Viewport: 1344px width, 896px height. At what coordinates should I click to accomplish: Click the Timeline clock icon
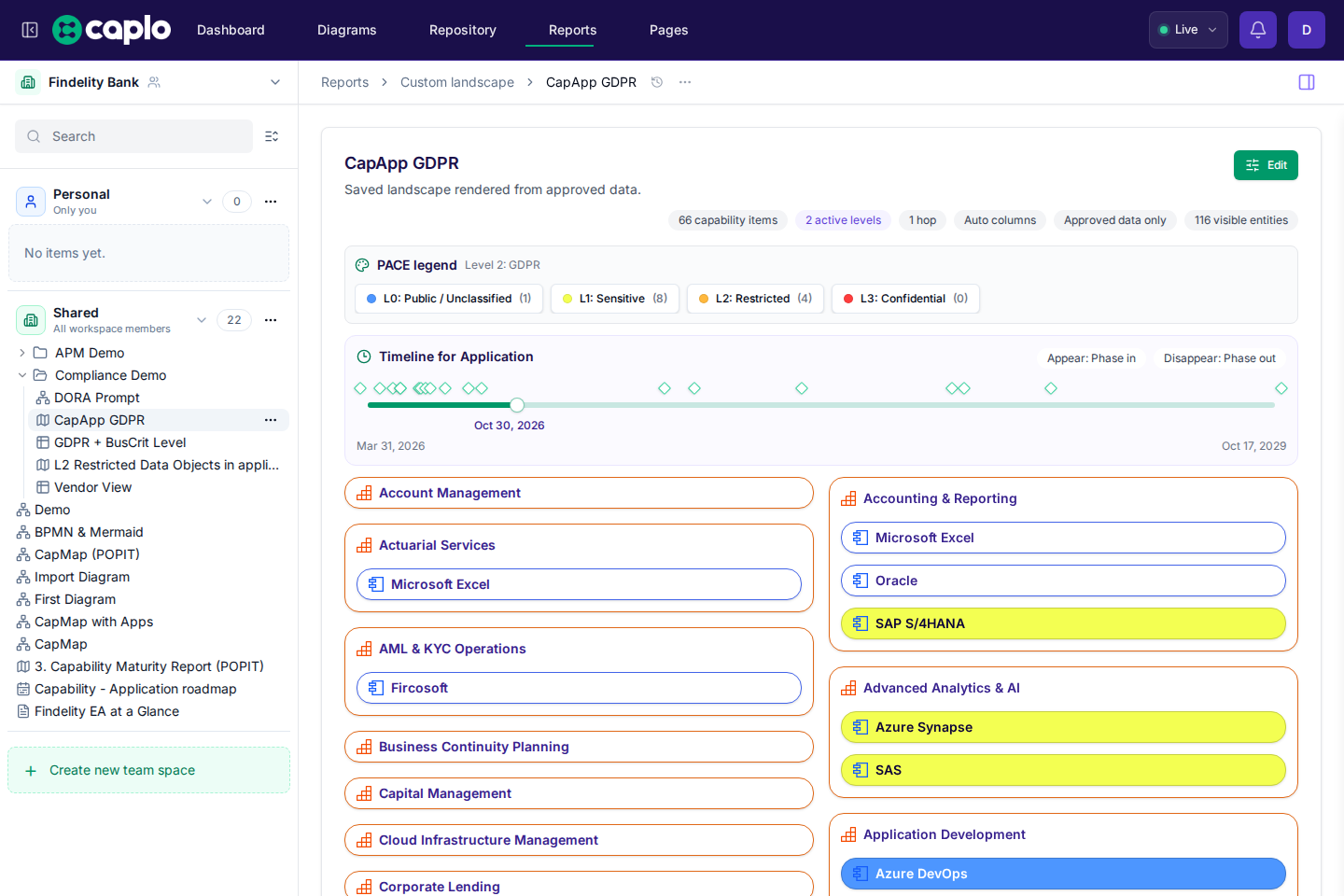tap(364, 357)
